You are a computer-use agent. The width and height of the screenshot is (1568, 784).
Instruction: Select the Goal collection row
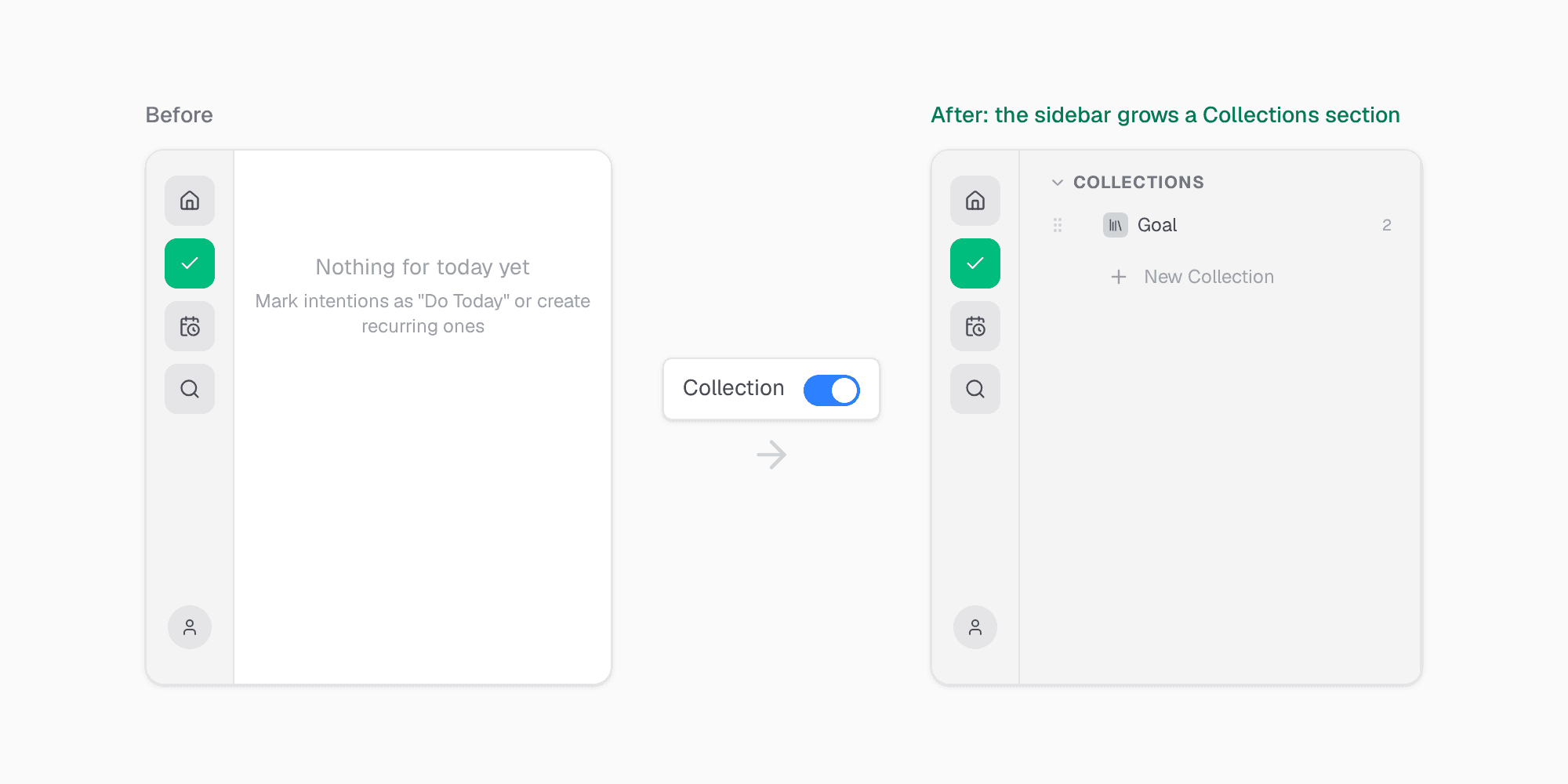pos(1221,225)
